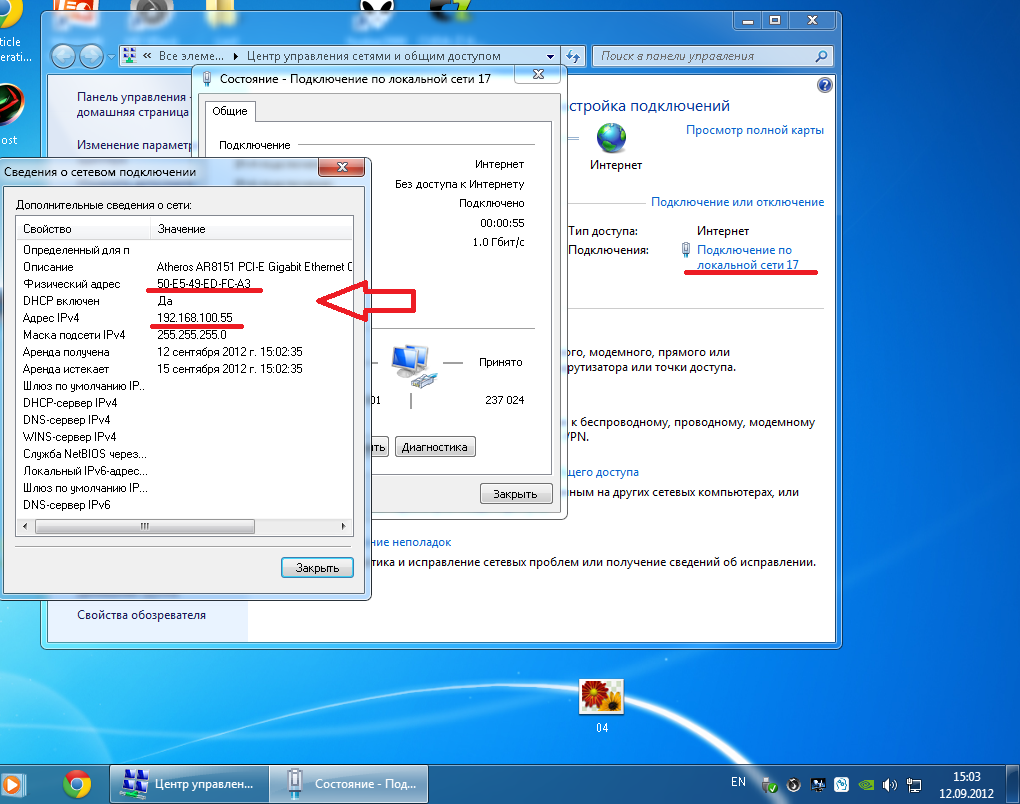
Task: Click the Internet globe icon in network map
Action: pyautogui.click(x=611, y=137)
